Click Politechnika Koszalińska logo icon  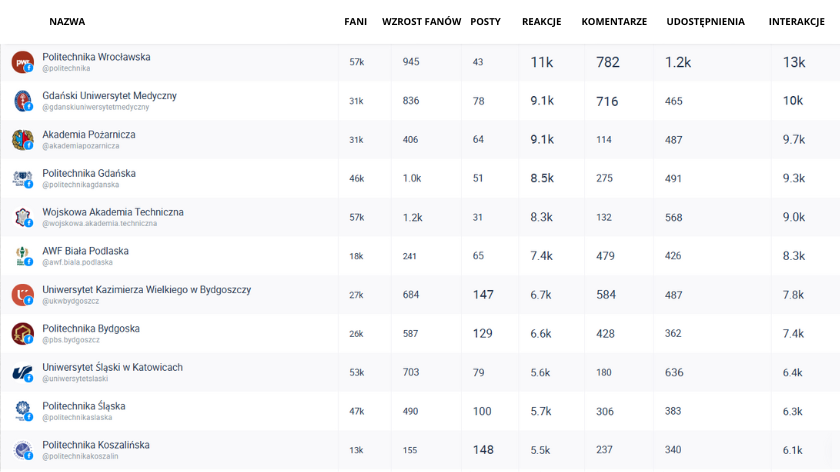(x=22, y=450)
